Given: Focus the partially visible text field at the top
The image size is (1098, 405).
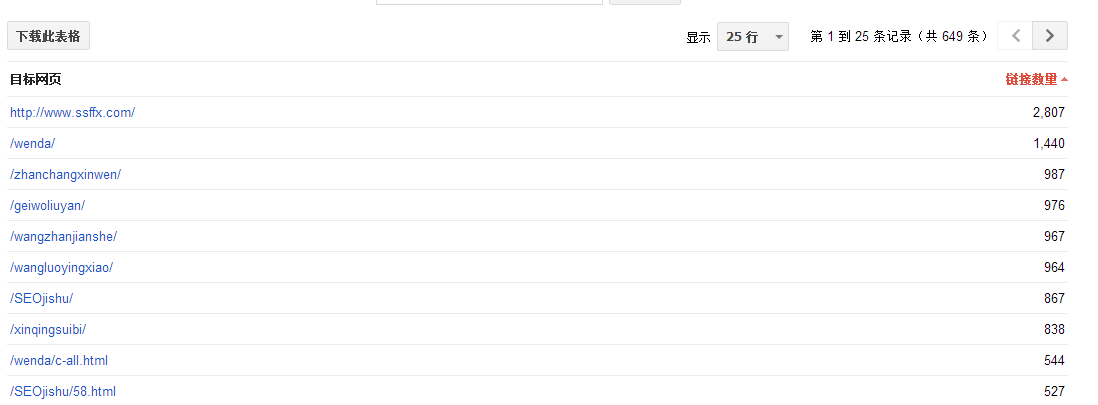Looking at the screenshot, I should pyautogui.click(x=489, y=2).
